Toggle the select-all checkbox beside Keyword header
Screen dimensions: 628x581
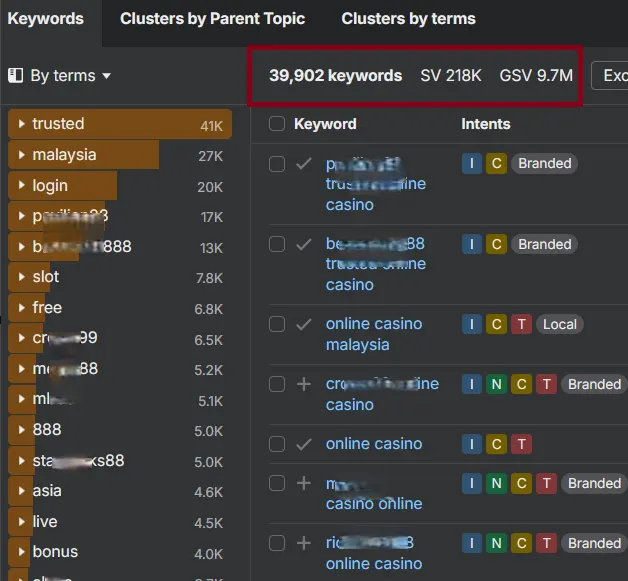point(277,124)
